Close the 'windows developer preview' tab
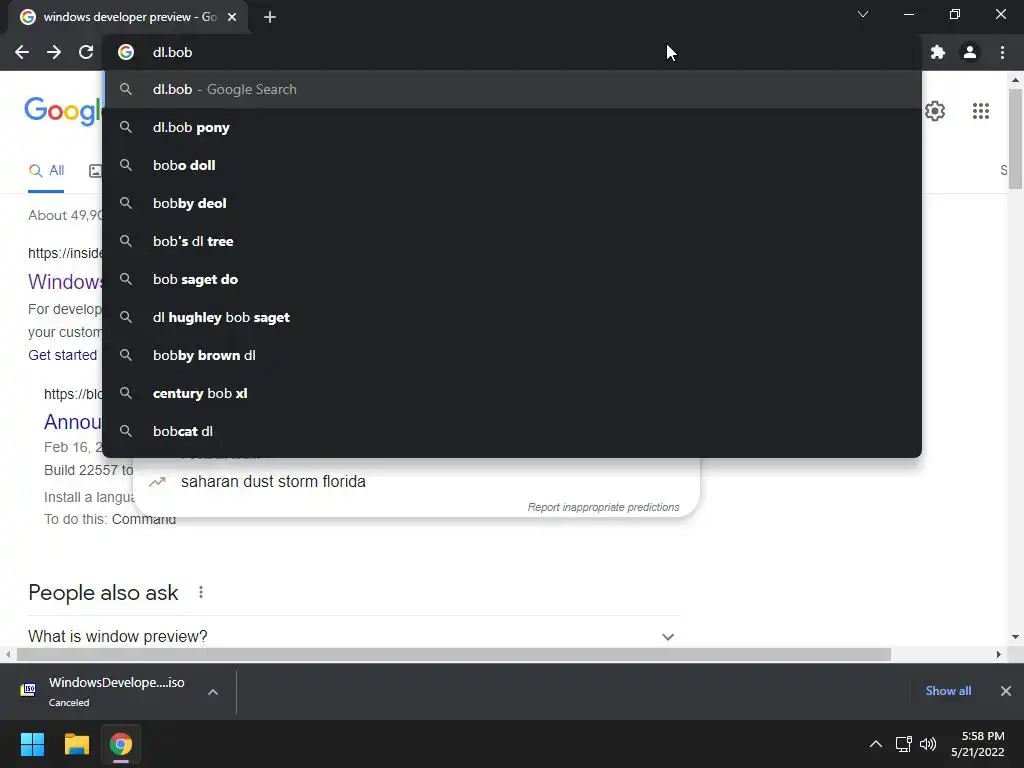 click(232, 17)
